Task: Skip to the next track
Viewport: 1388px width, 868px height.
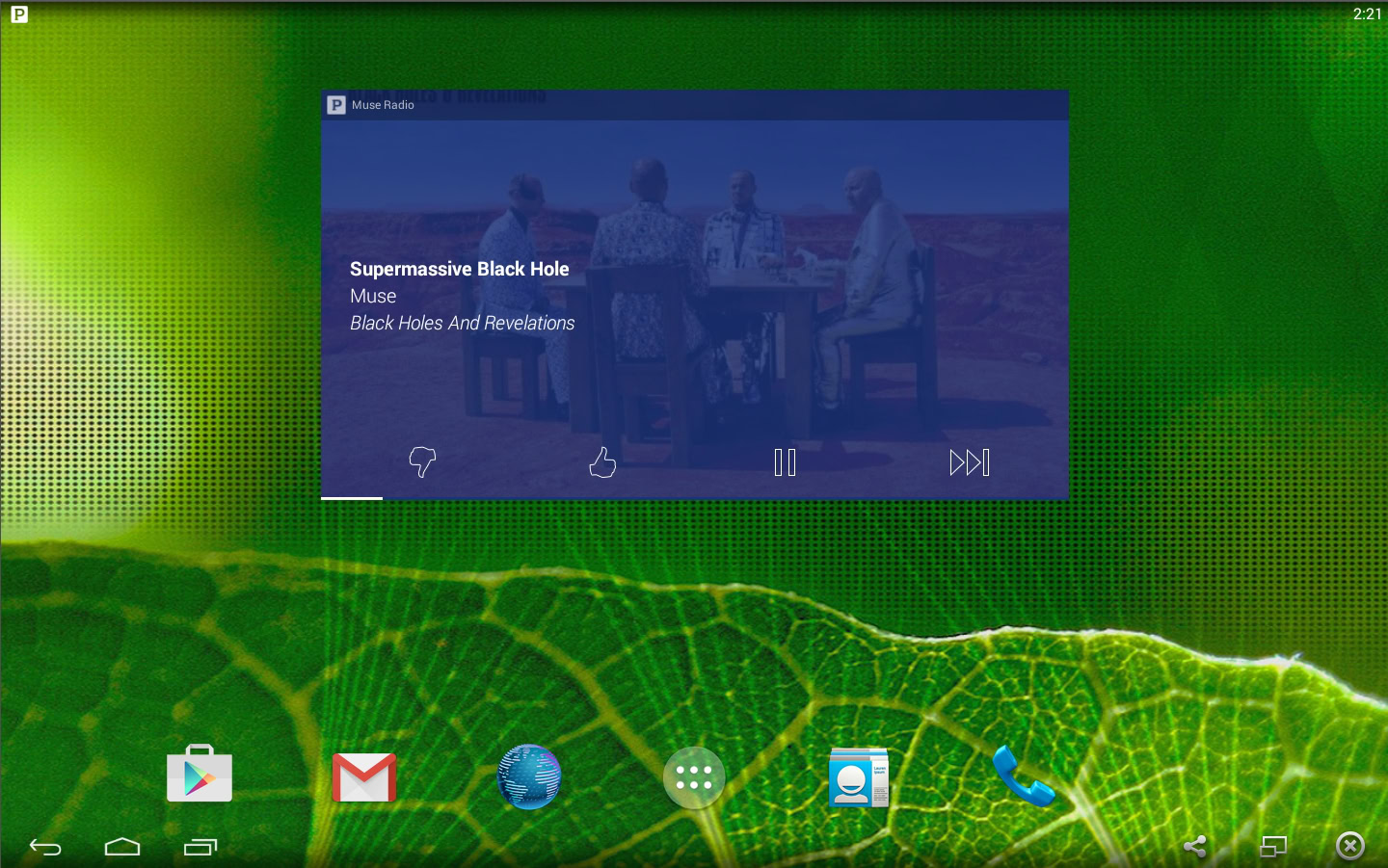Action: [969, 462]
